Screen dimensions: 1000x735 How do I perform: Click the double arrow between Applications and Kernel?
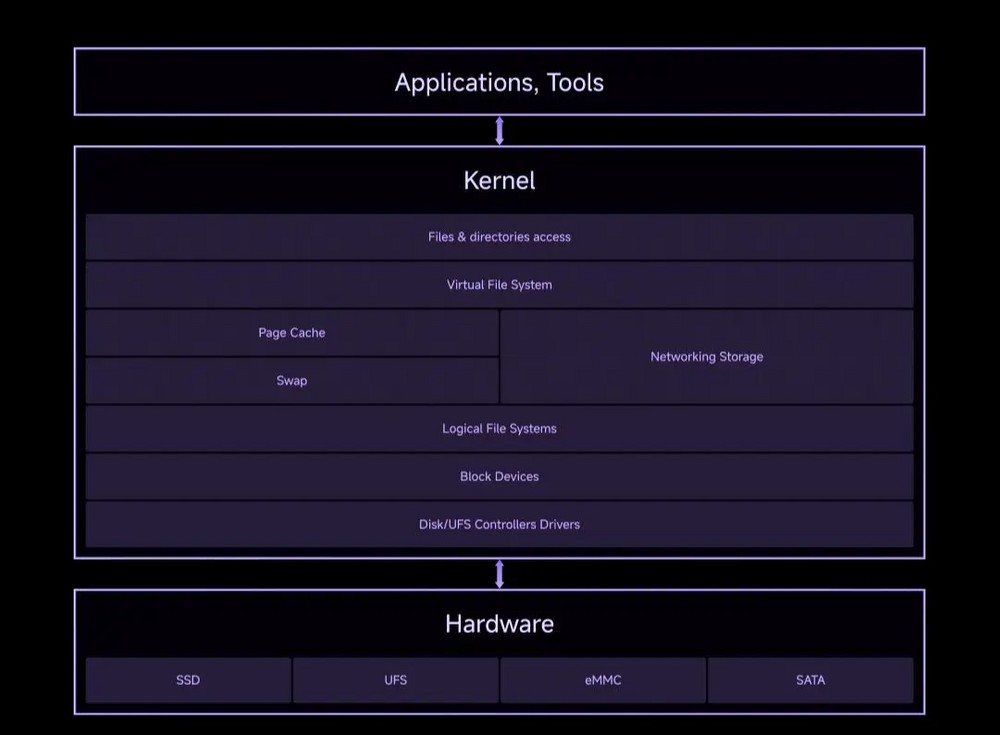coord(500,131)
